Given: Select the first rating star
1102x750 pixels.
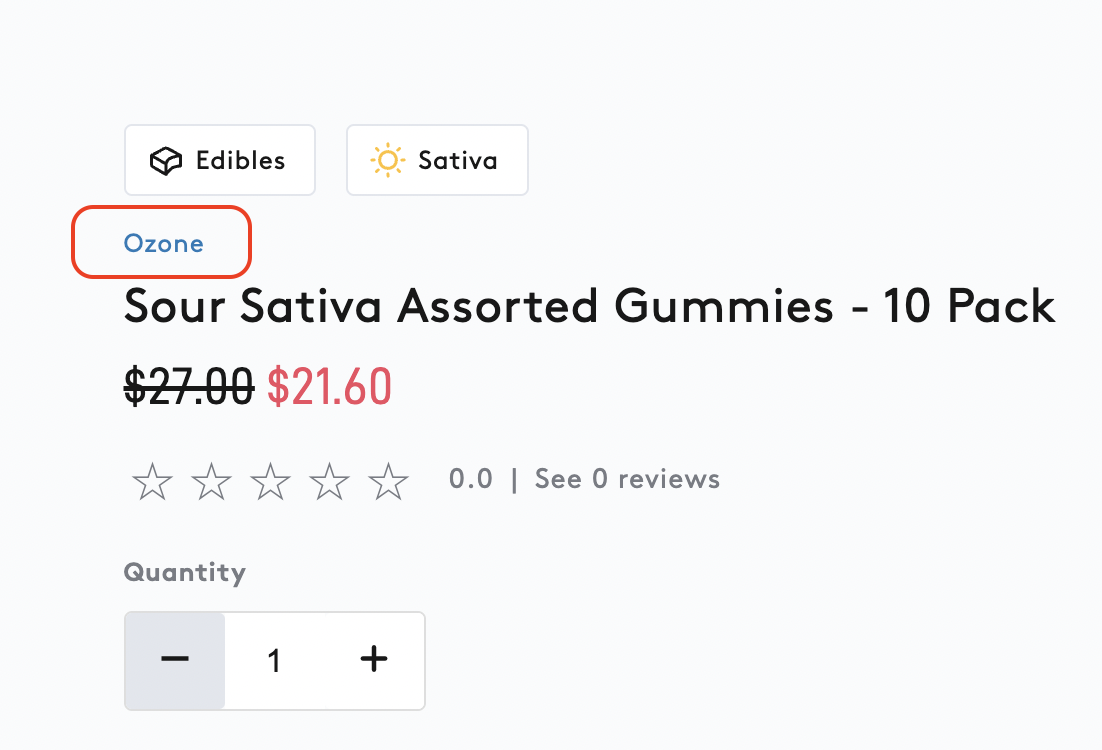Looking at the screenshot, I should pyautogui.click(x=153, y=481).
